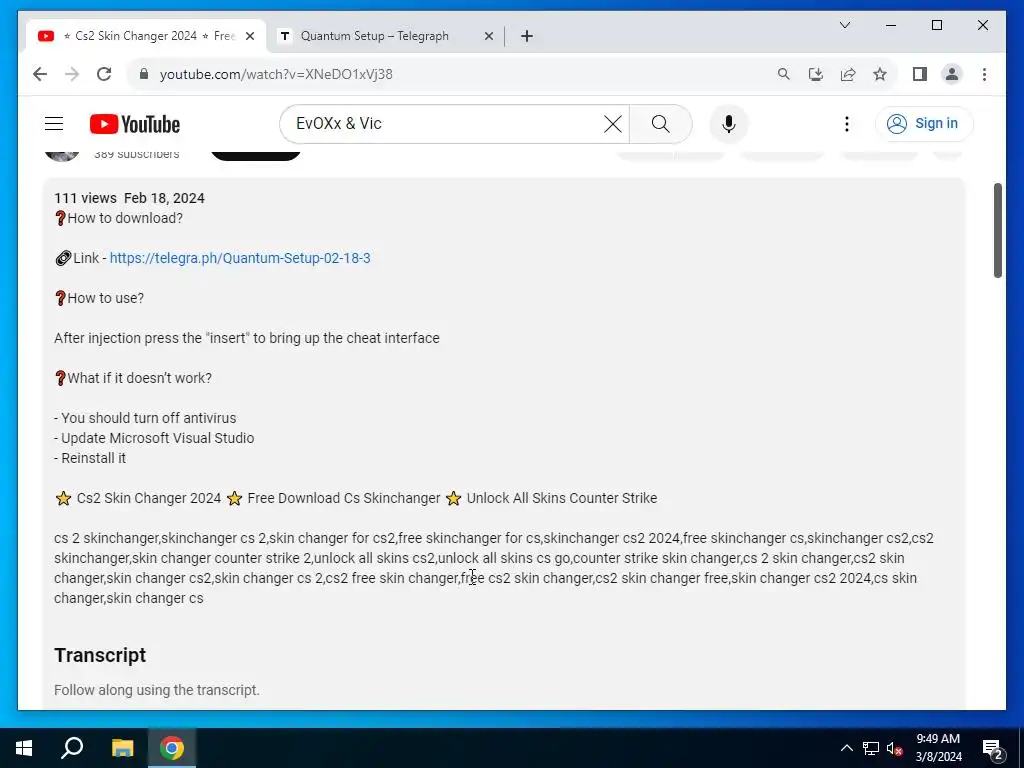This screenshot has height=768, width=1024.
Task: Click 'Unlock All Skins Counter Strike' text
Action: [562, 498]
